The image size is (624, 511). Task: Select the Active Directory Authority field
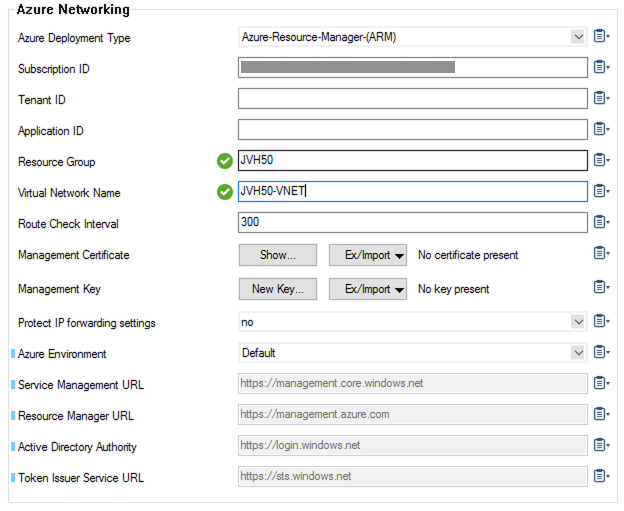[413, 445]
